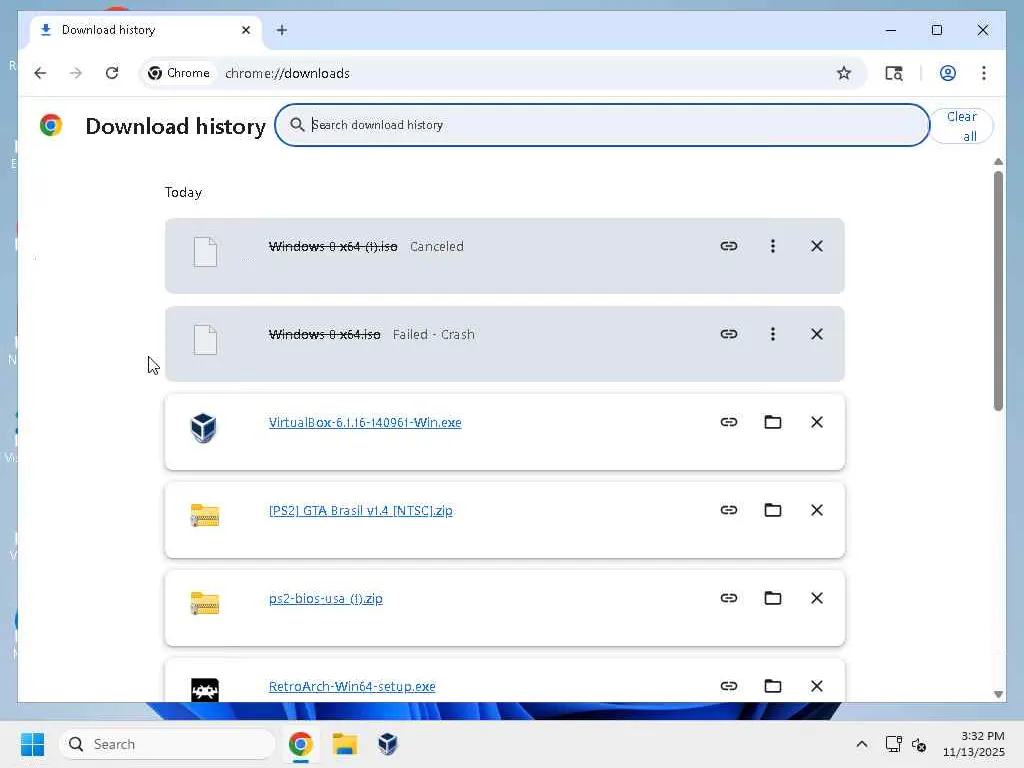Copy download link for Windows-0-x64 (1).iso

tap(729, 246)
